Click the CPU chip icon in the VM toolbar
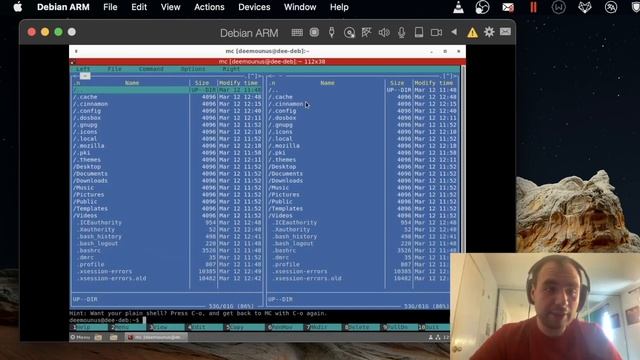Image resolution: width=640 pixels, height=360 pixels. 314,32
